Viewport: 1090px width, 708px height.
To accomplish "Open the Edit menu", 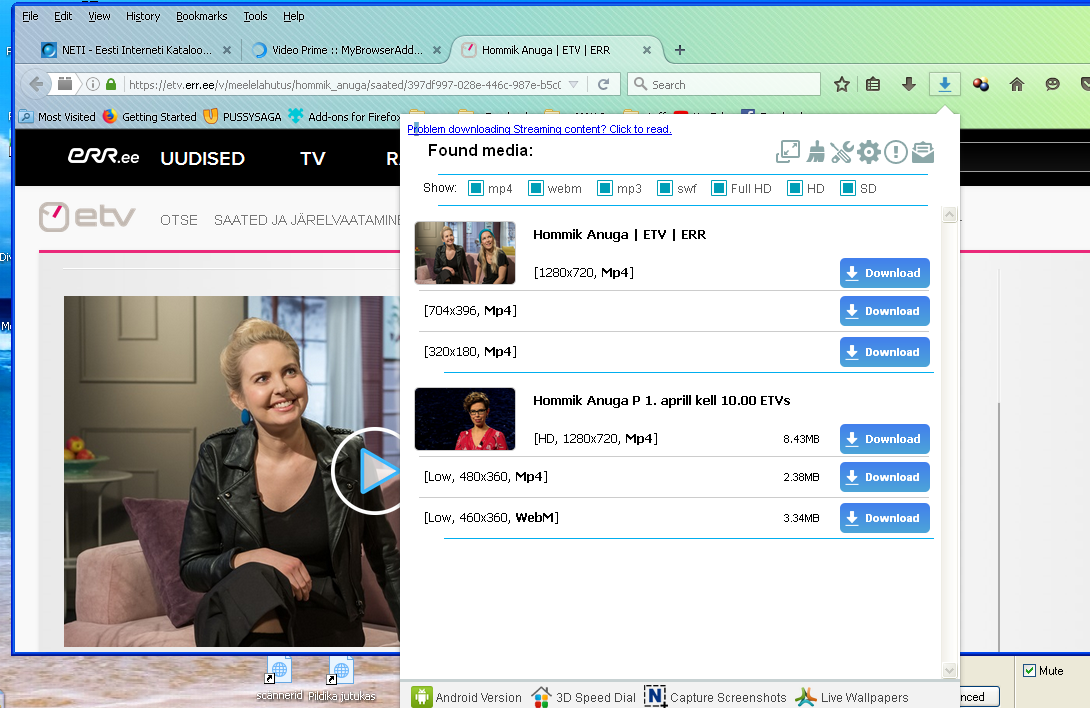I will pyautogui.click(x=63, y=16).
